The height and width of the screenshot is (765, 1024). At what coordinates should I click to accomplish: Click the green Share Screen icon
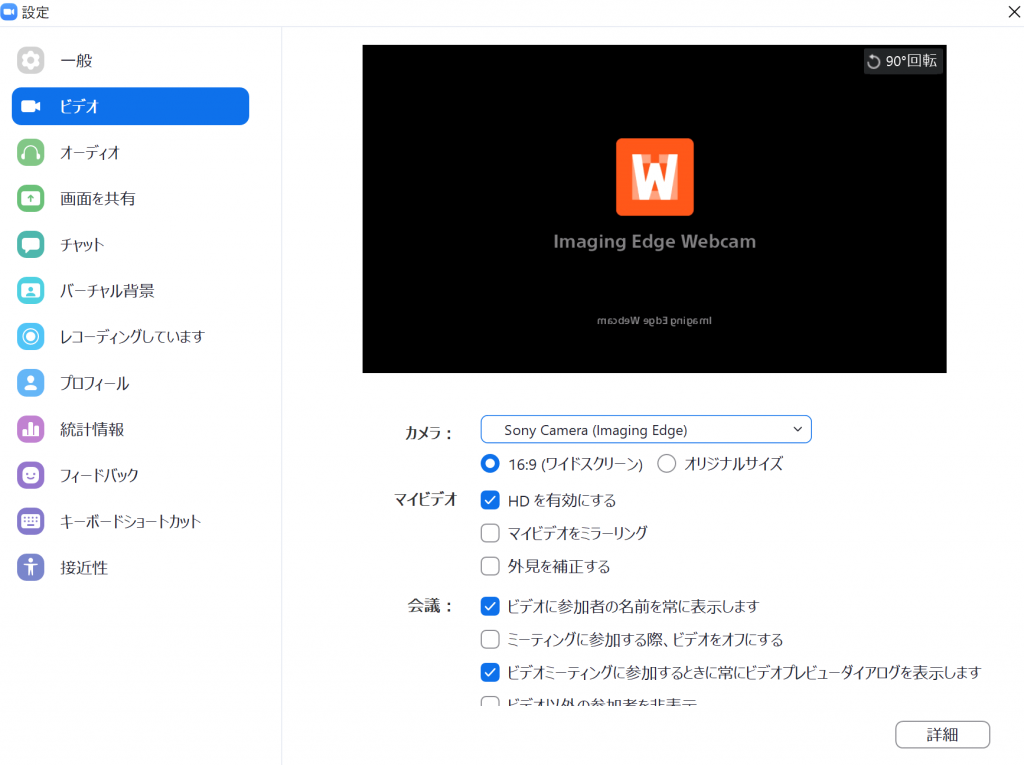click(x=31, y=199)
